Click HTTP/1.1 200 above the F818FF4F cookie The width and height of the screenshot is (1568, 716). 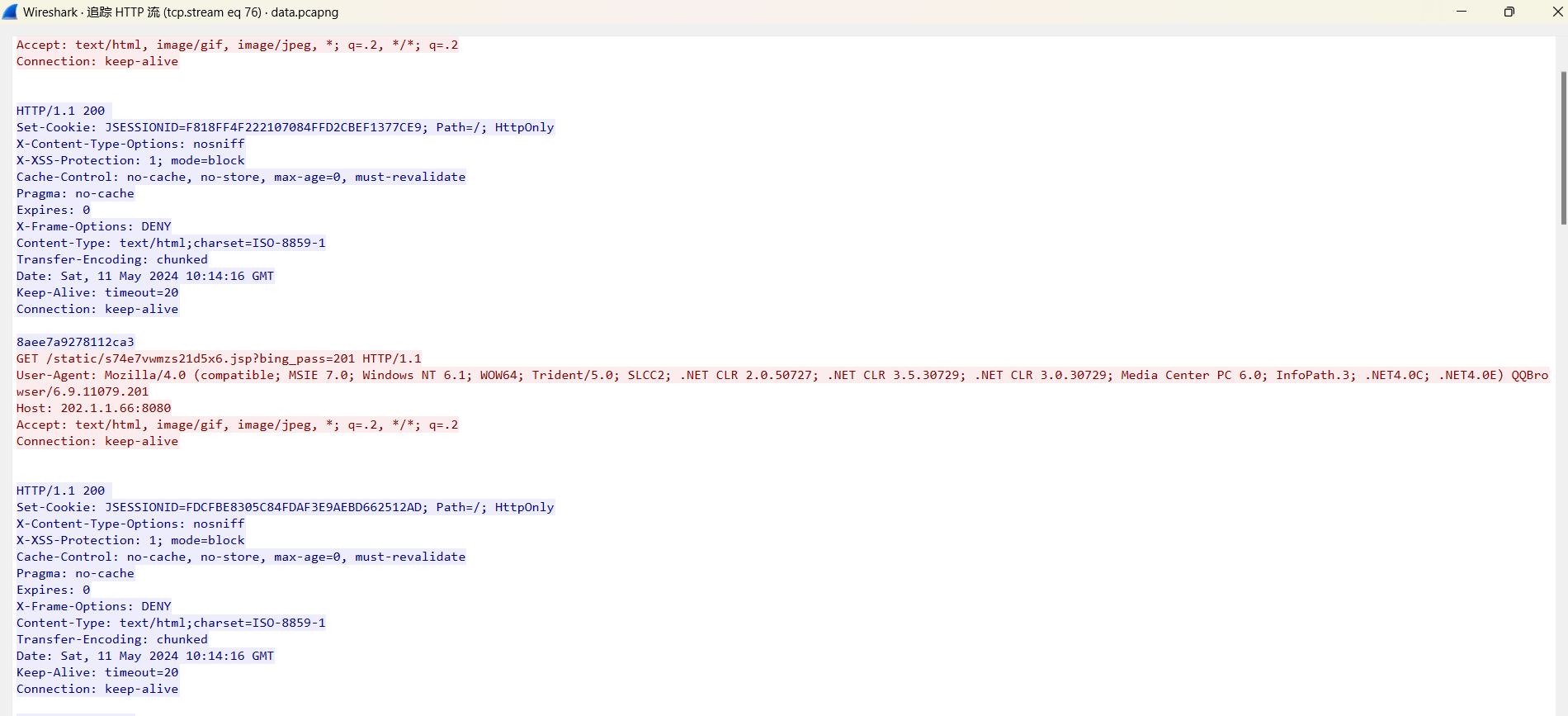[61, 111]
